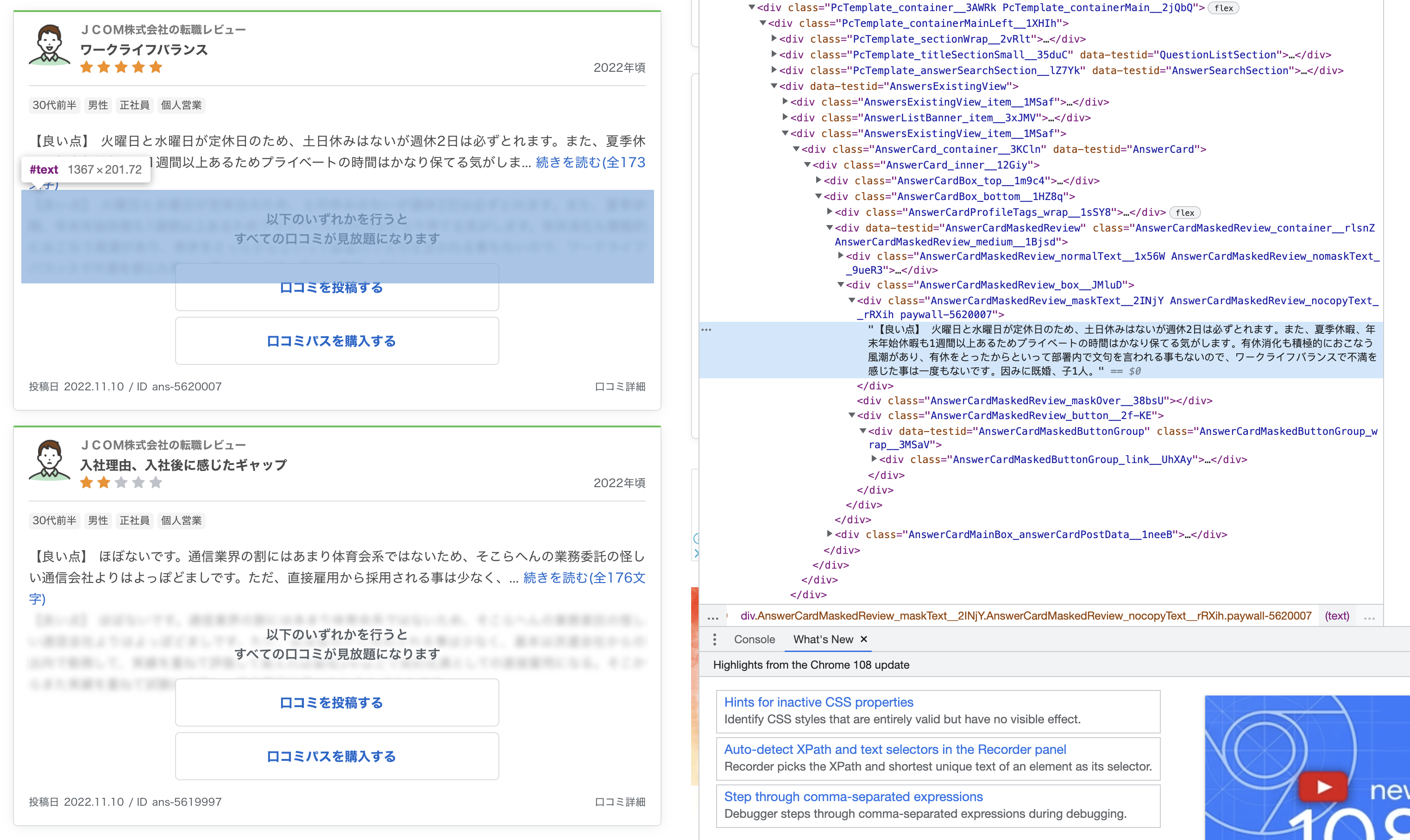Expand the AnswerCardMaskedReview_normalText div
This screenshot has height=840, width=1410.
click(841, 256)
